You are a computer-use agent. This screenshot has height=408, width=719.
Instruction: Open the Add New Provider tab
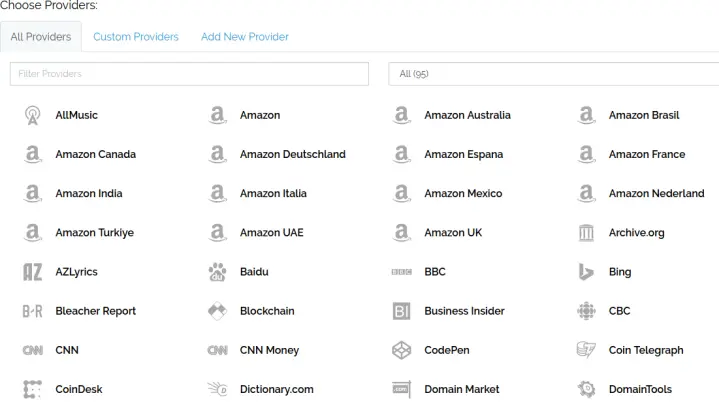(x=245, y=37)
